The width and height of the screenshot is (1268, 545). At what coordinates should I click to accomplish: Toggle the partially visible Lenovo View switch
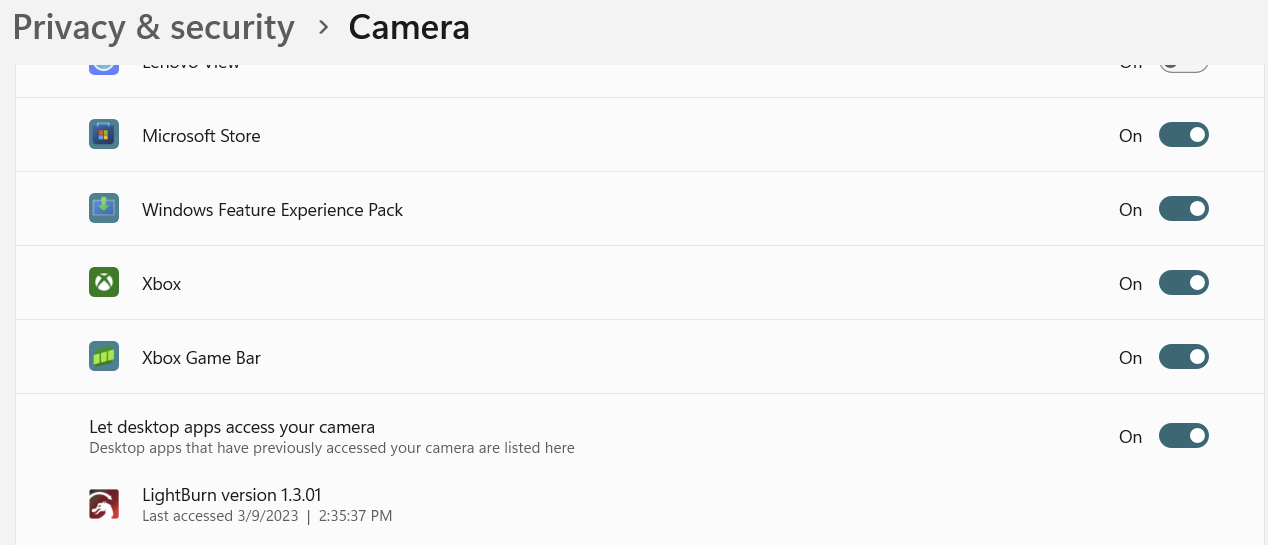pos(1183,68)
